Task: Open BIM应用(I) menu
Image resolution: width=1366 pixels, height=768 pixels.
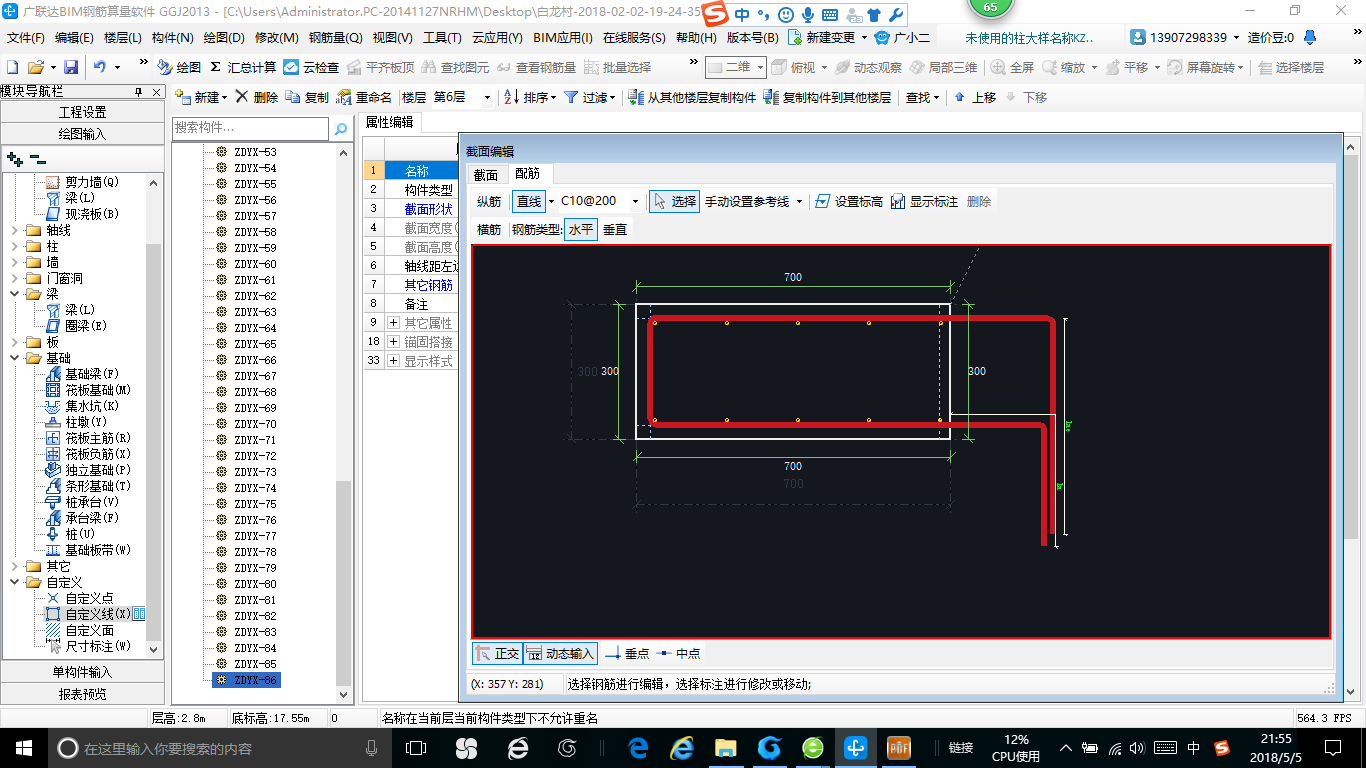Action: click(x=563, y=38)
